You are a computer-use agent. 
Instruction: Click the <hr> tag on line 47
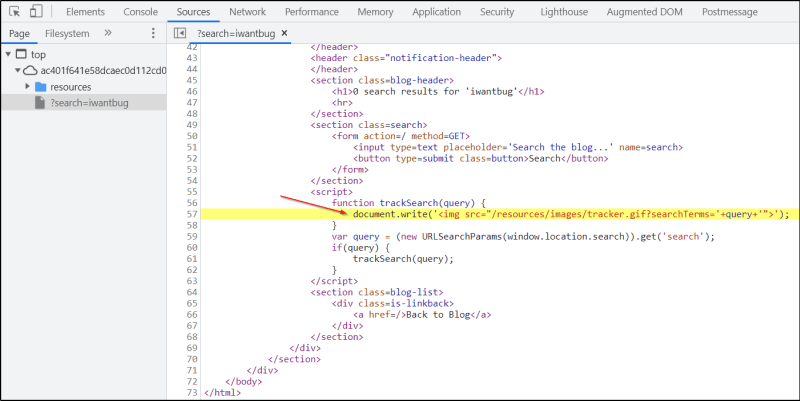[342, 103]
